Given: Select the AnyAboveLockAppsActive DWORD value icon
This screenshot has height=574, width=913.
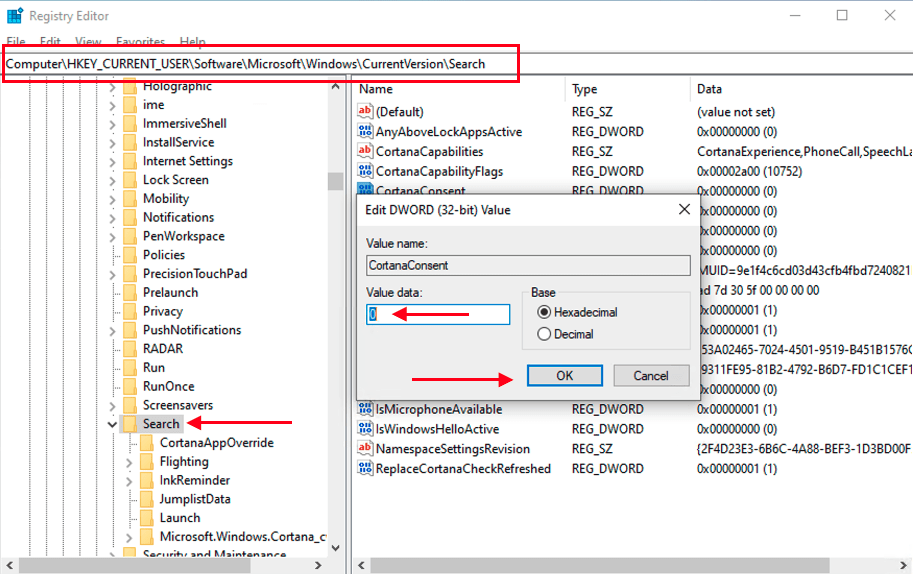Looking at the screenshot, I should pos(365,131).
